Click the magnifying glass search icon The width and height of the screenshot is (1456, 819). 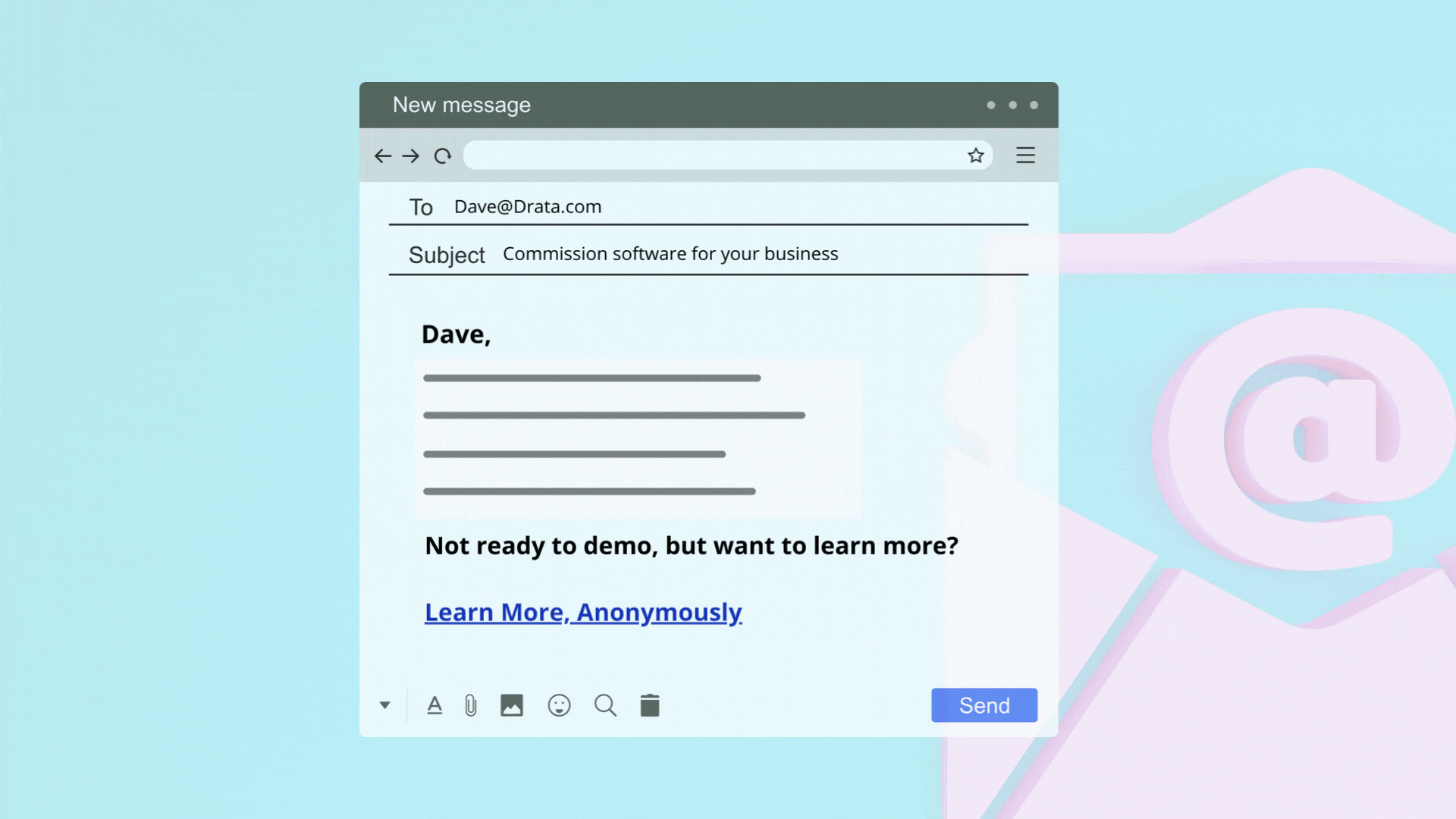coord(605,705)
